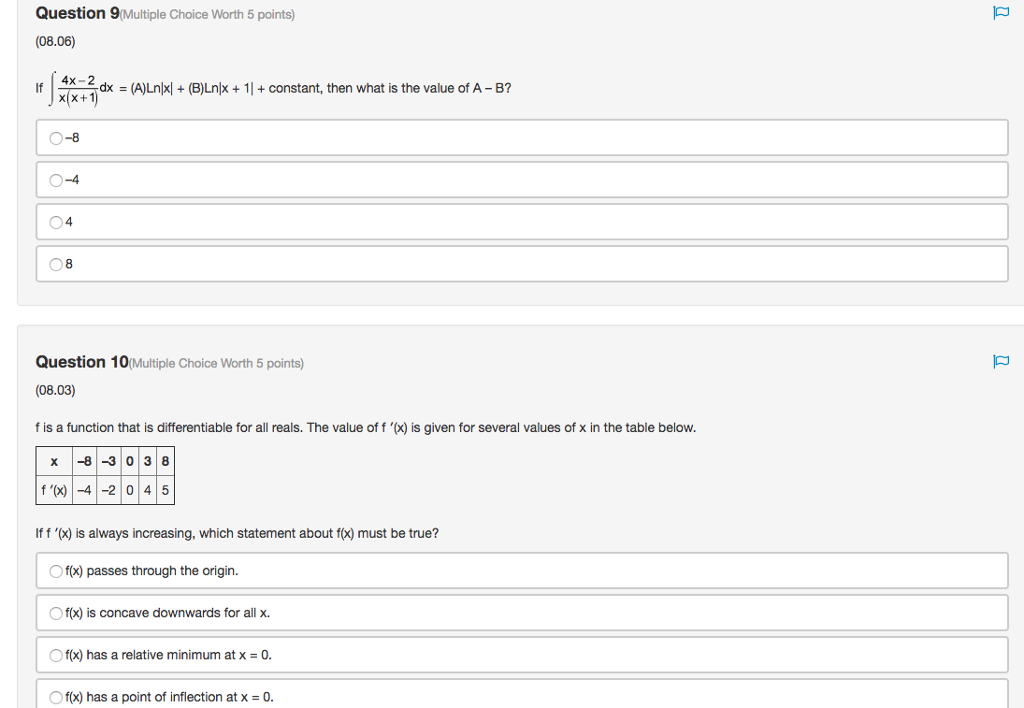Image resolution: width=1024 pixels, height=708 pixels.
Task: Click the flag icon for Question 10
Action: click(1001, 363)
